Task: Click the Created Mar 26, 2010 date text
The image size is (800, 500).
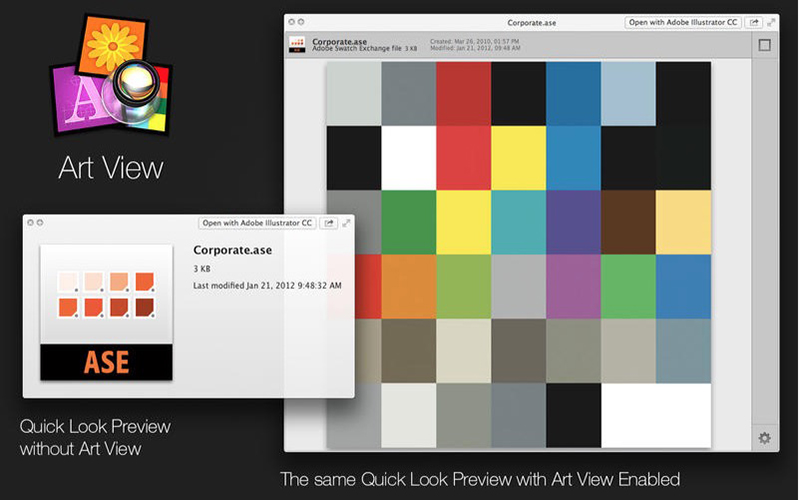Action: (474, 41)
